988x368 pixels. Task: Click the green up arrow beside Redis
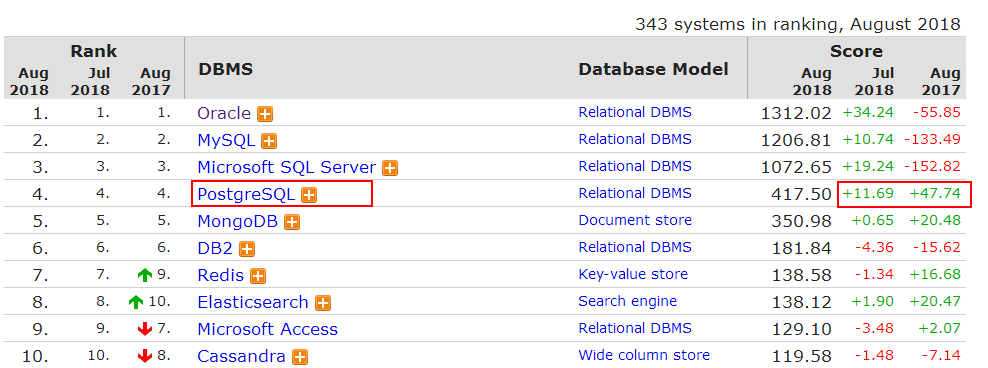coord(144,275)
